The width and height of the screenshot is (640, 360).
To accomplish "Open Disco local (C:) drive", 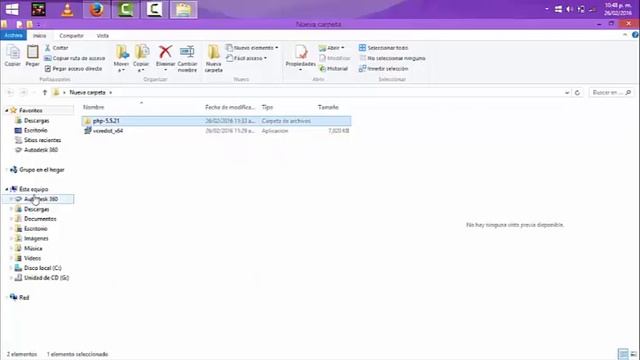I will point(42,268).
